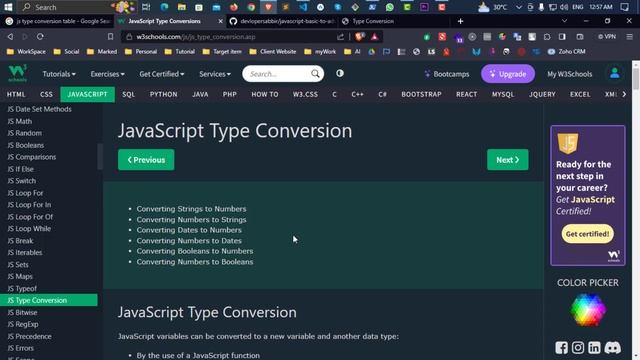Open the Facebook social icon

(561, 348)
